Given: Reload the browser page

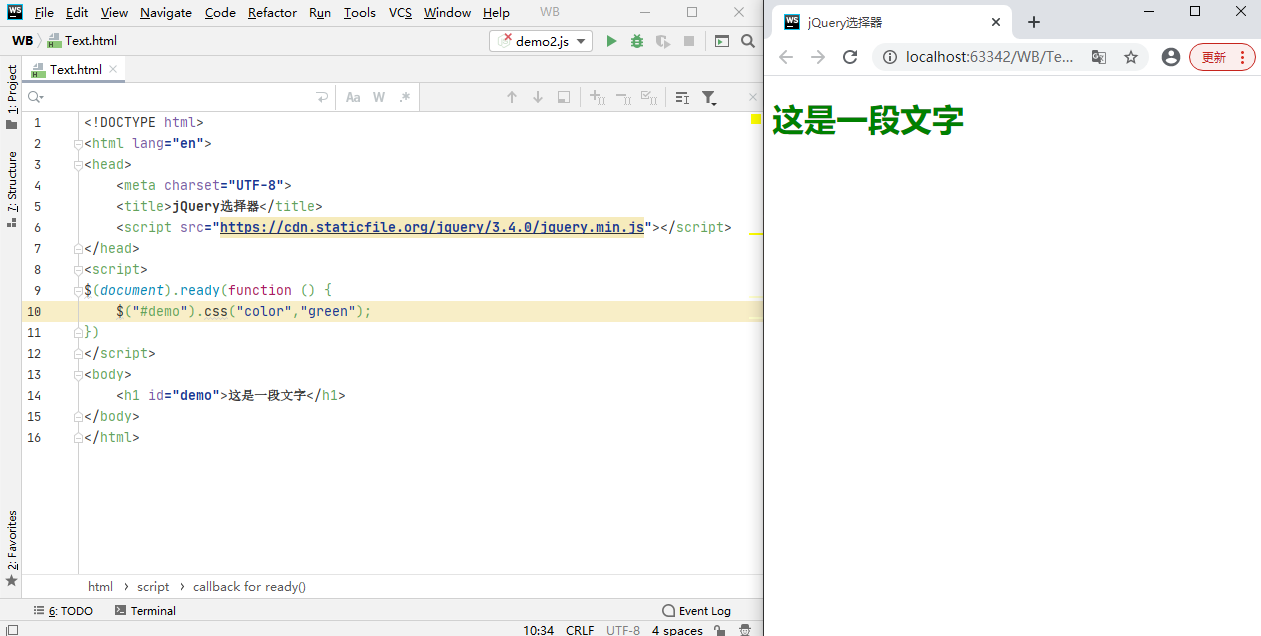Looking at the screenshot, I should click(x=850, y=57).
